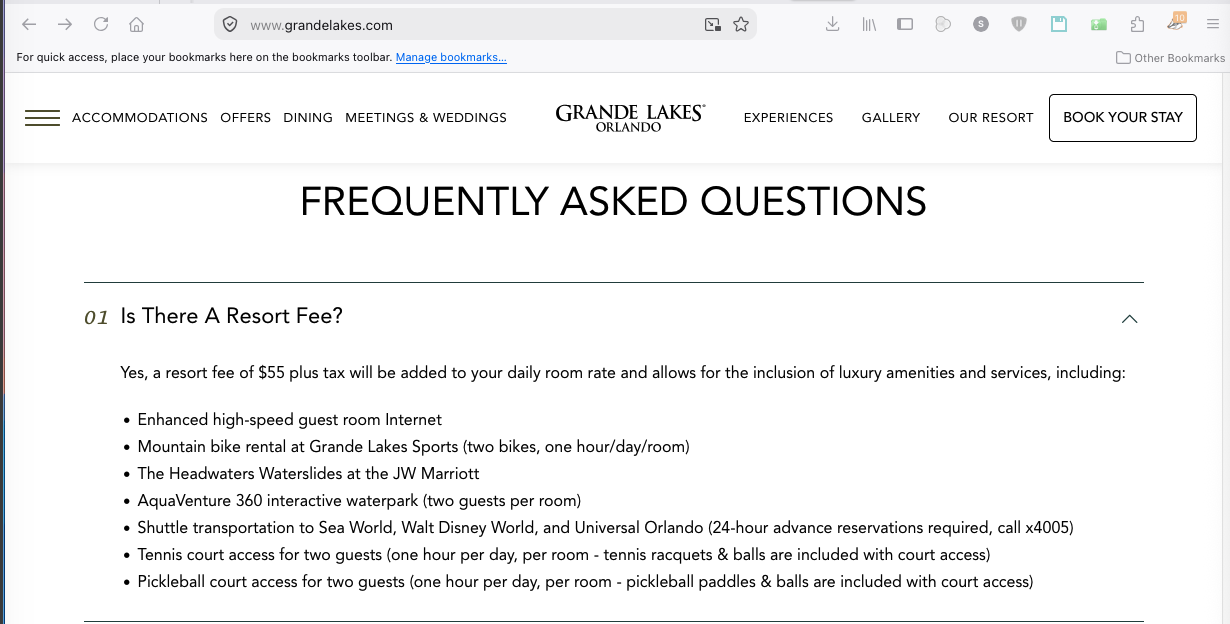This screenshot has width=1230, height=624.
Task: Click the Headwaters Waterslides bullet
Action: click(309, 474)
